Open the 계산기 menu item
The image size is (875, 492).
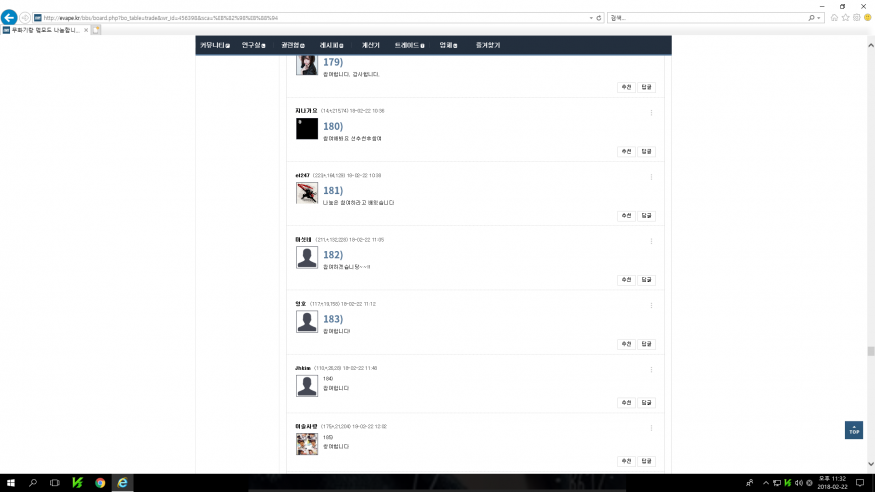point(371,45)
